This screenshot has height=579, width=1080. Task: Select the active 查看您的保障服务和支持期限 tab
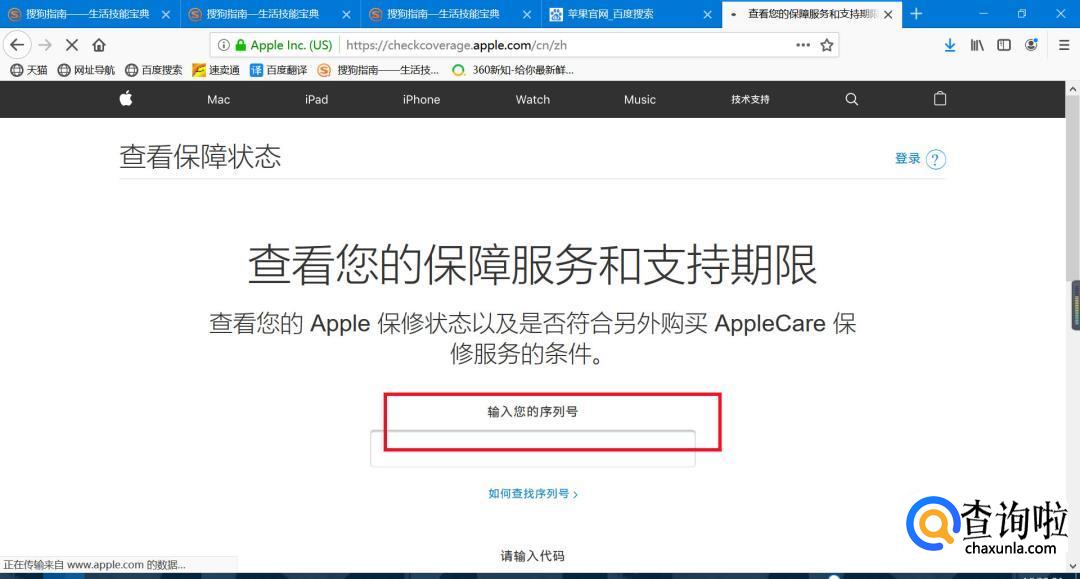(x=811, y=14)
